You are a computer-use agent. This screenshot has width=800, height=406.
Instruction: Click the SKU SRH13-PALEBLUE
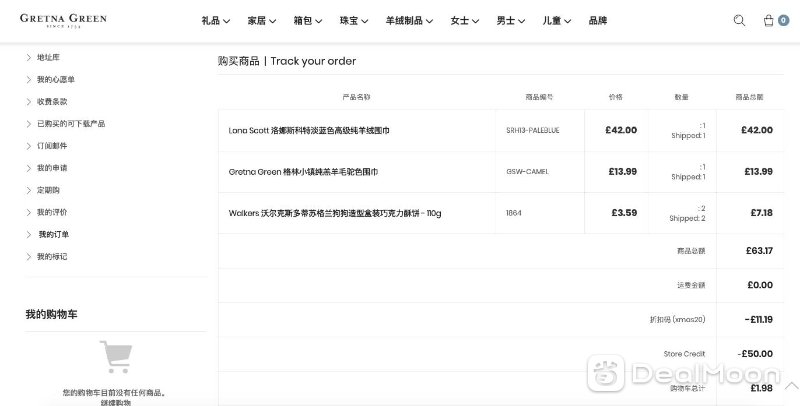[x=533, y=131]
